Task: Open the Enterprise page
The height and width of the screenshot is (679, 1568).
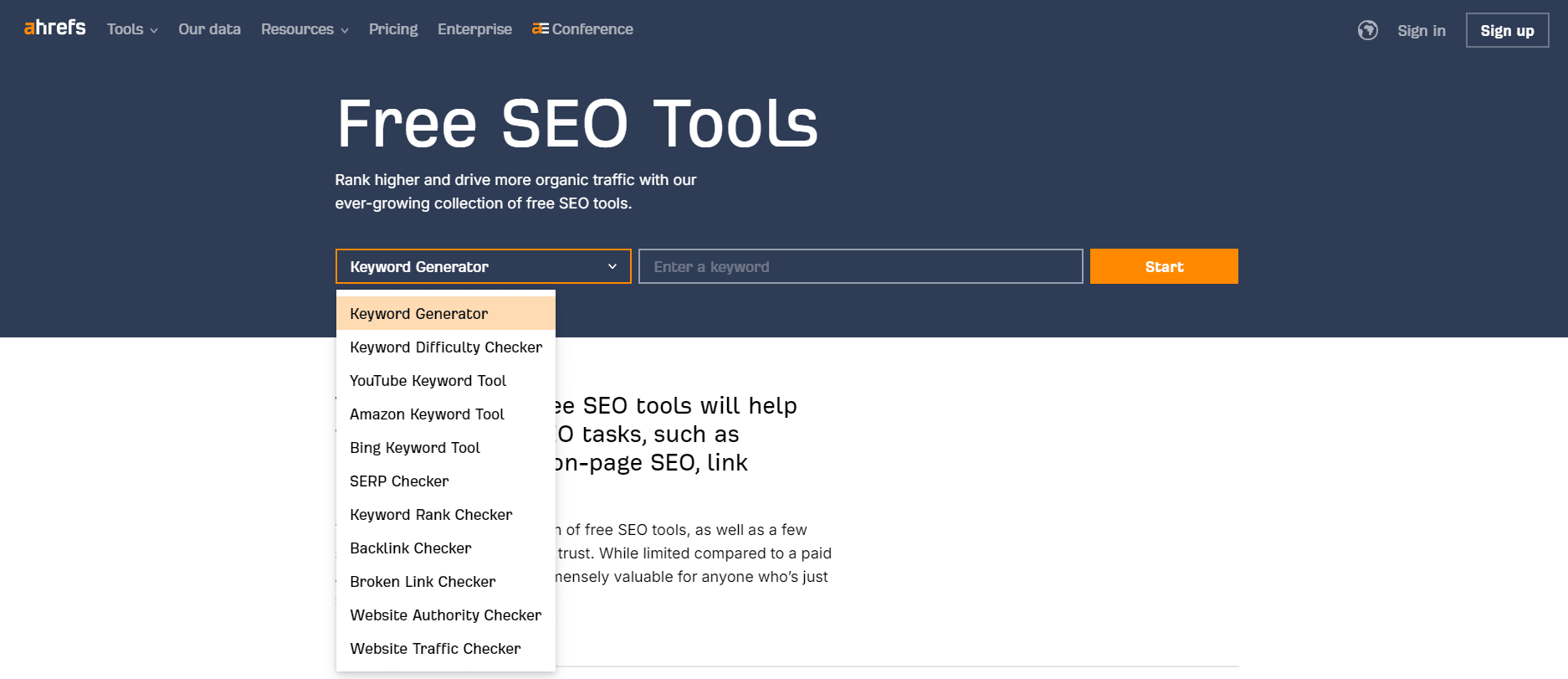Action: (x=474, y=29)
